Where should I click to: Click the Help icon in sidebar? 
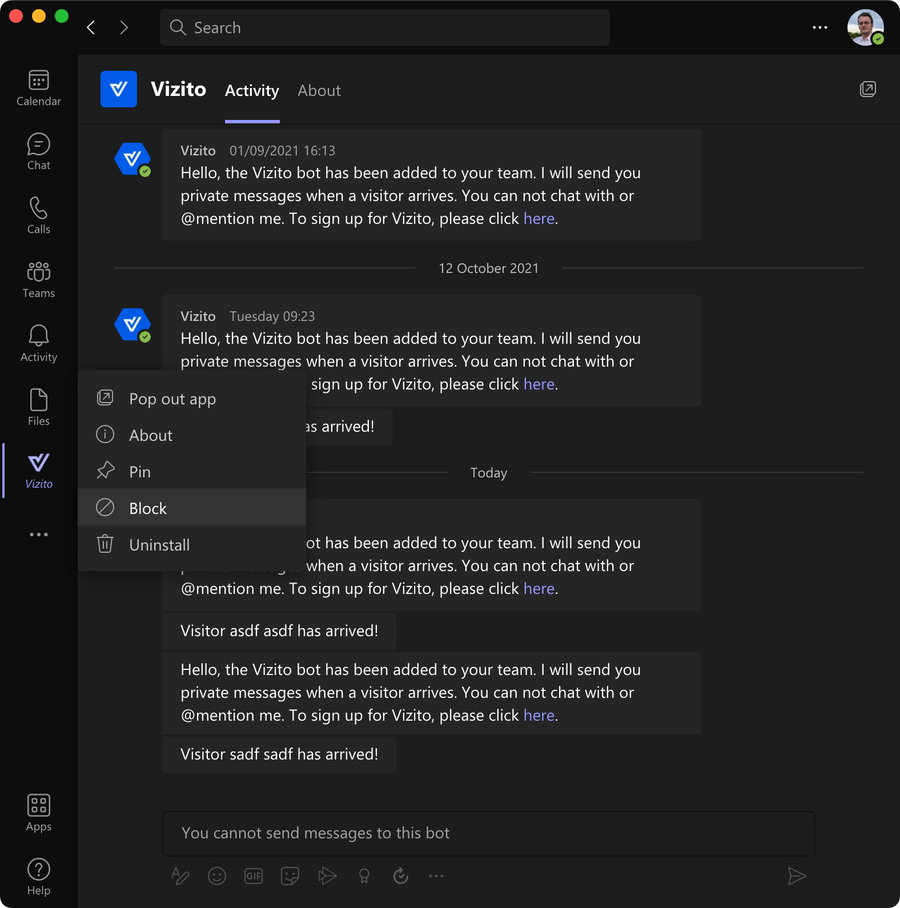click(38, 876)
